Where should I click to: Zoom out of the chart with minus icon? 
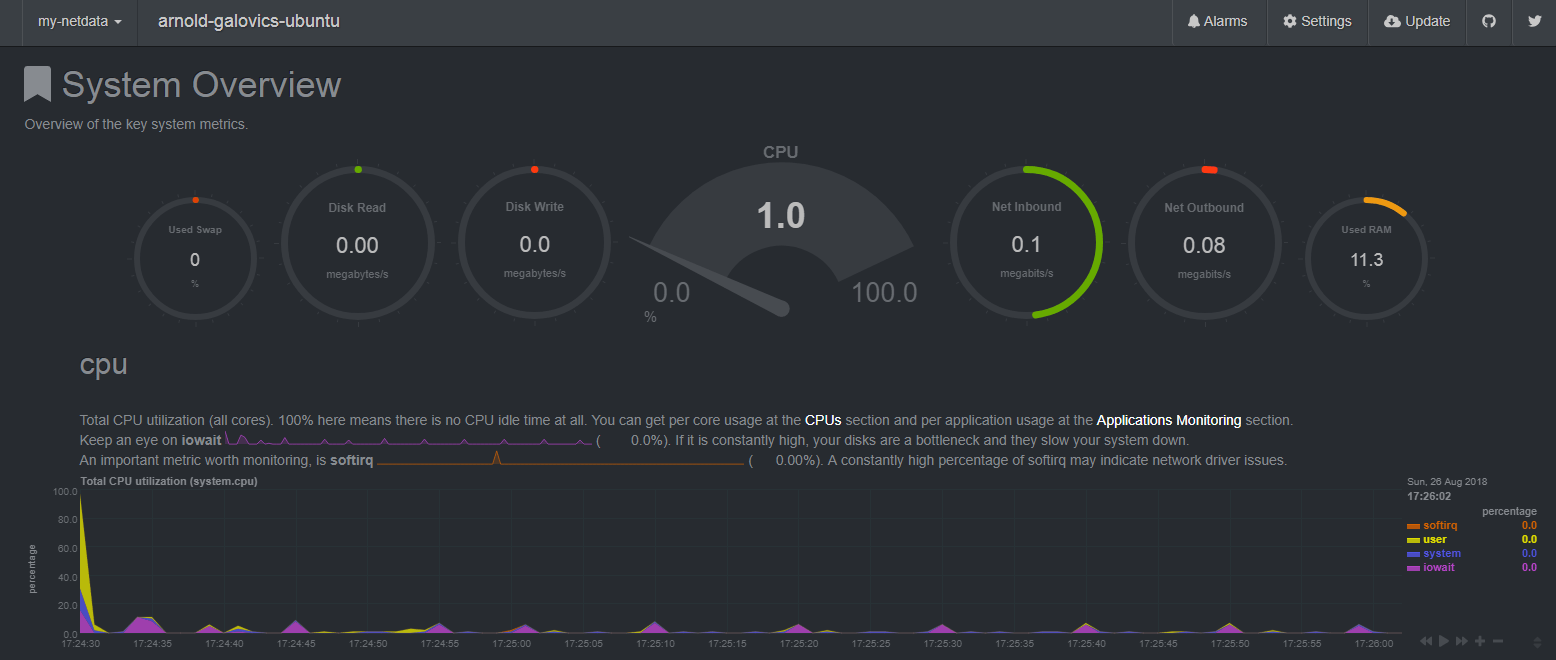(1498, 641)
